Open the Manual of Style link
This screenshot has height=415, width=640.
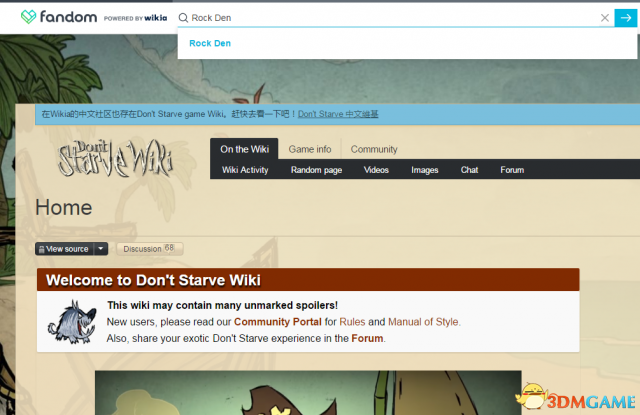tap(423, 322)
